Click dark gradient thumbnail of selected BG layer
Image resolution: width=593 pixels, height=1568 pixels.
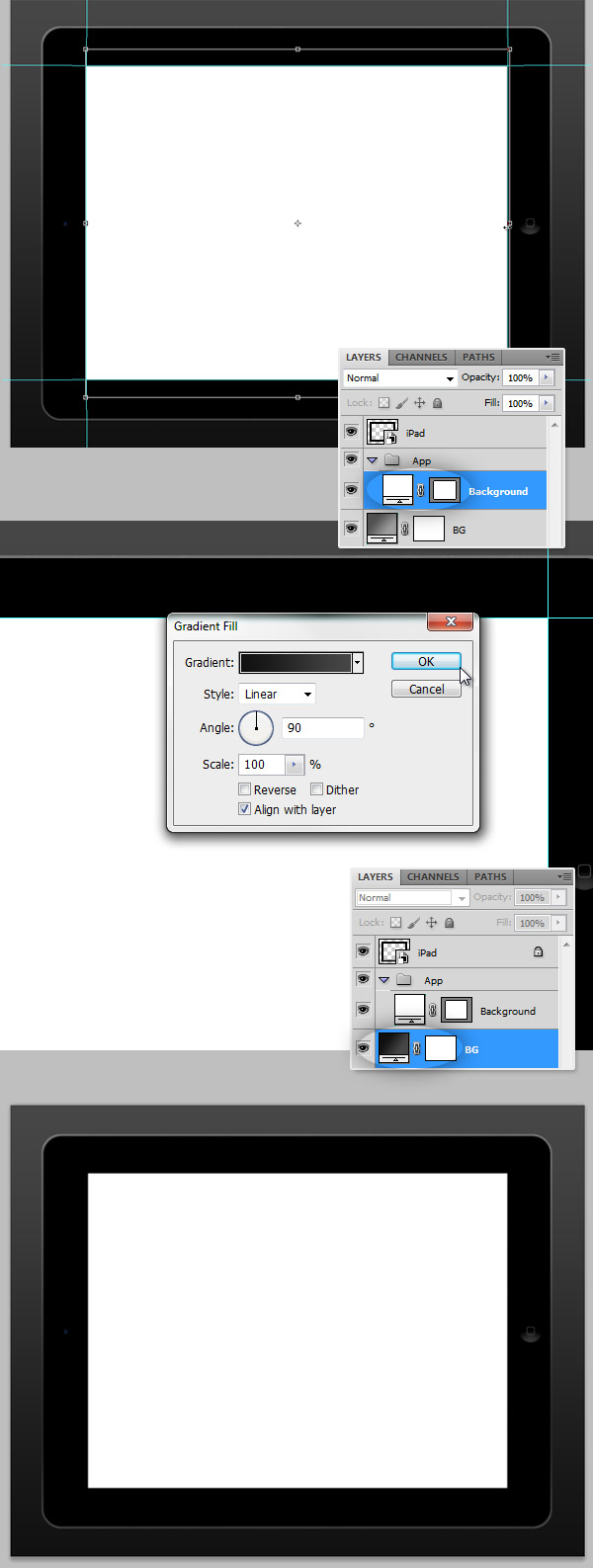tap(393, 1048)
